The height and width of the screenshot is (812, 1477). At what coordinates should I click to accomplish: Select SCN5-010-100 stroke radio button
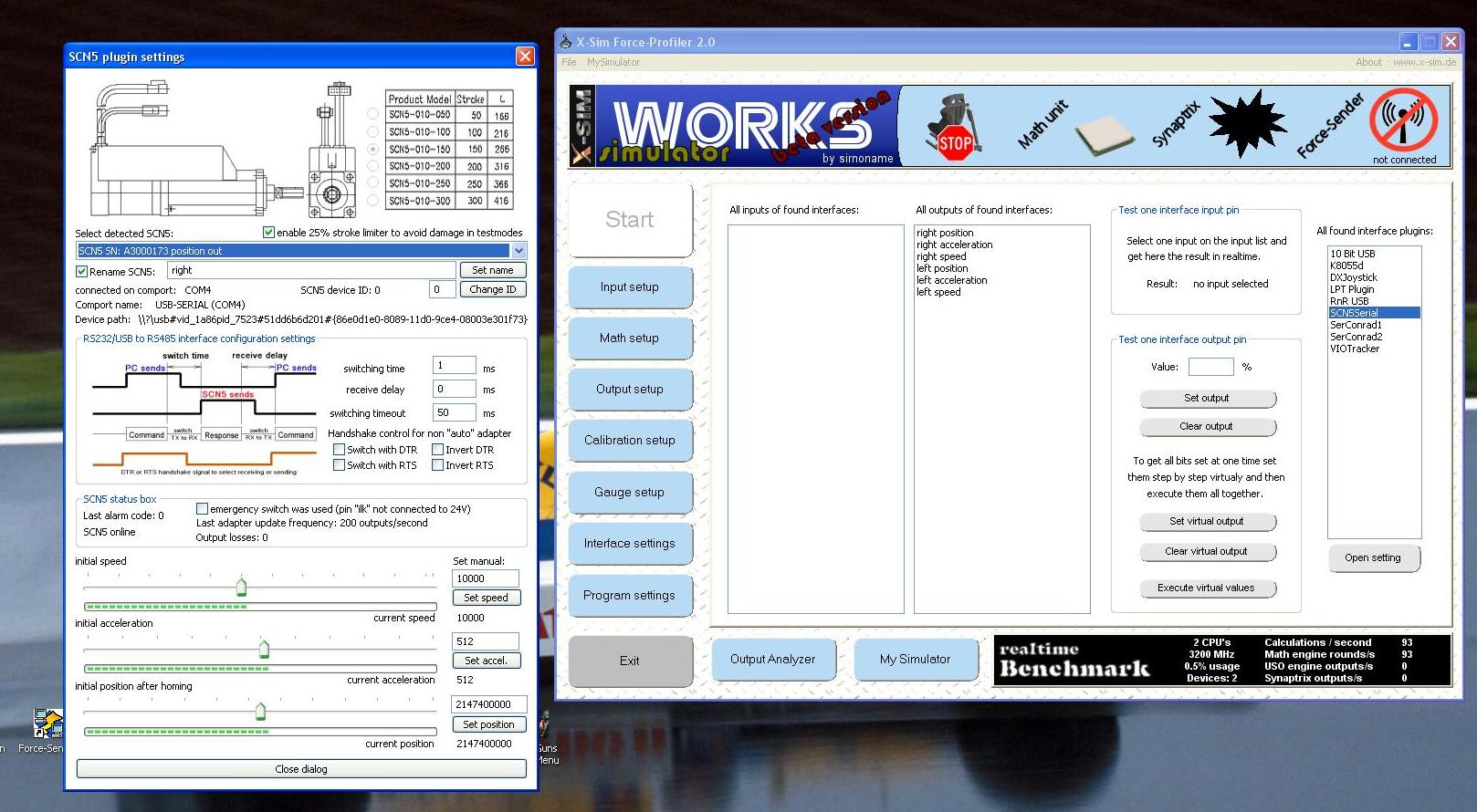372,131
